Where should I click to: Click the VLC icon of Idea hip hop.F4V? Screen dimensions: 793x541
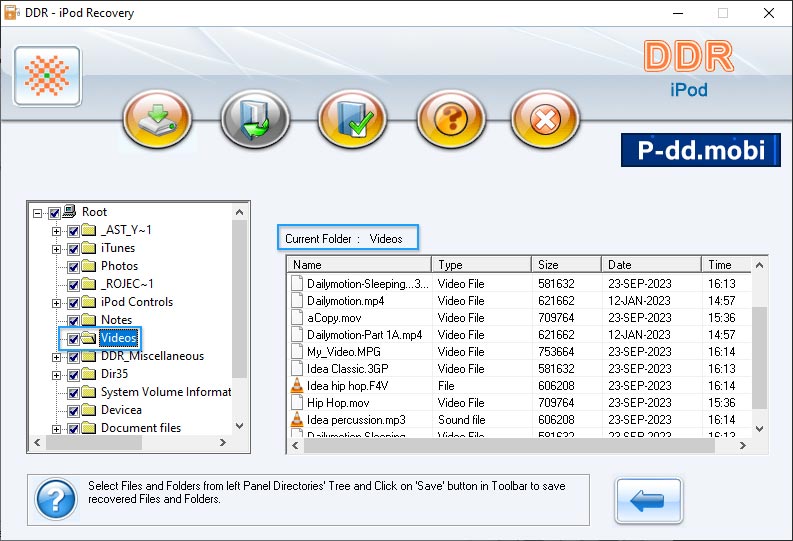(x=297, y=386)
